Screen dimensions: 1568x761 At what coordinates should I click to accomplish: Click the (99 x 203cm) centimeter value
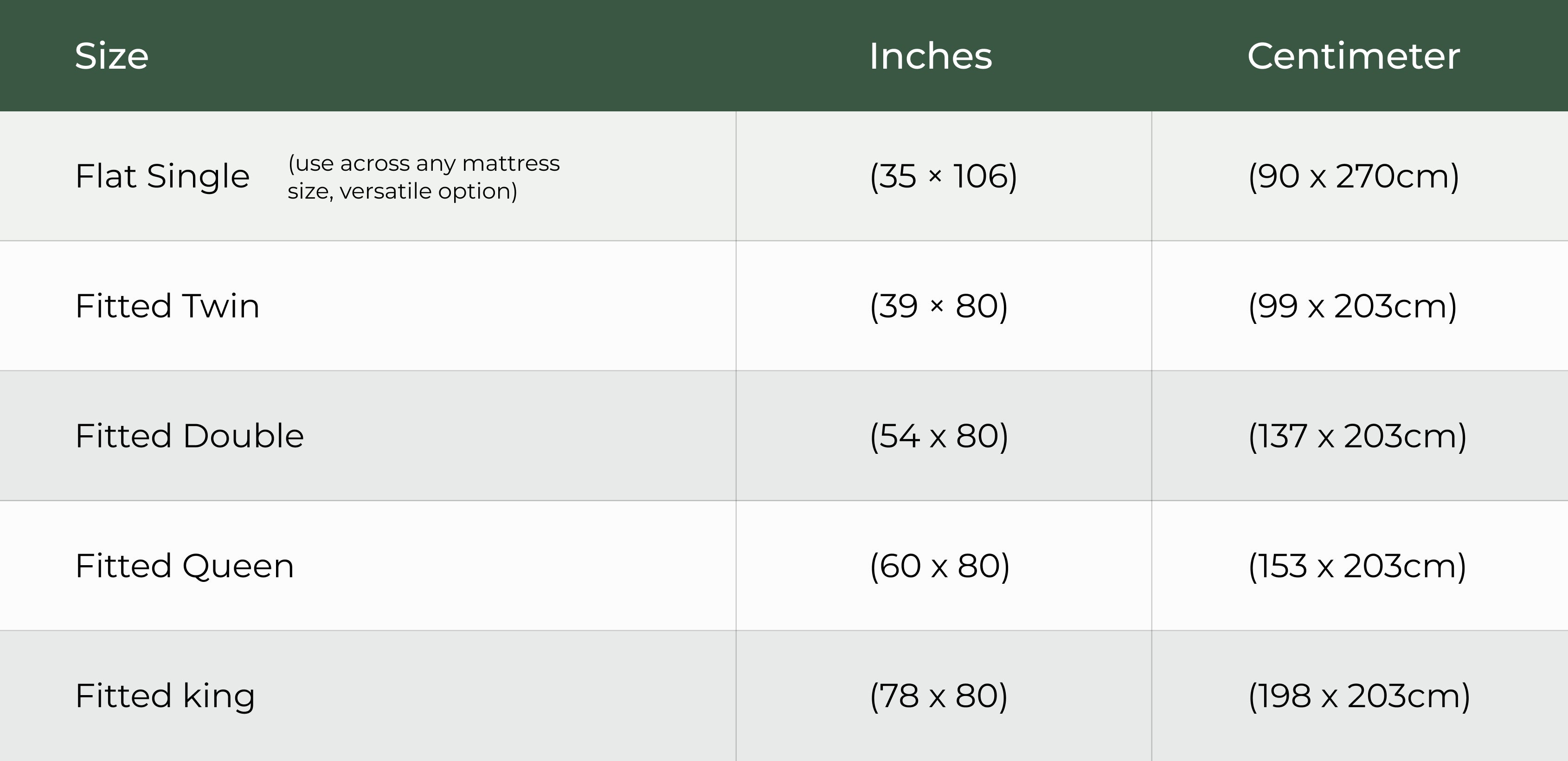point(1353,306)
